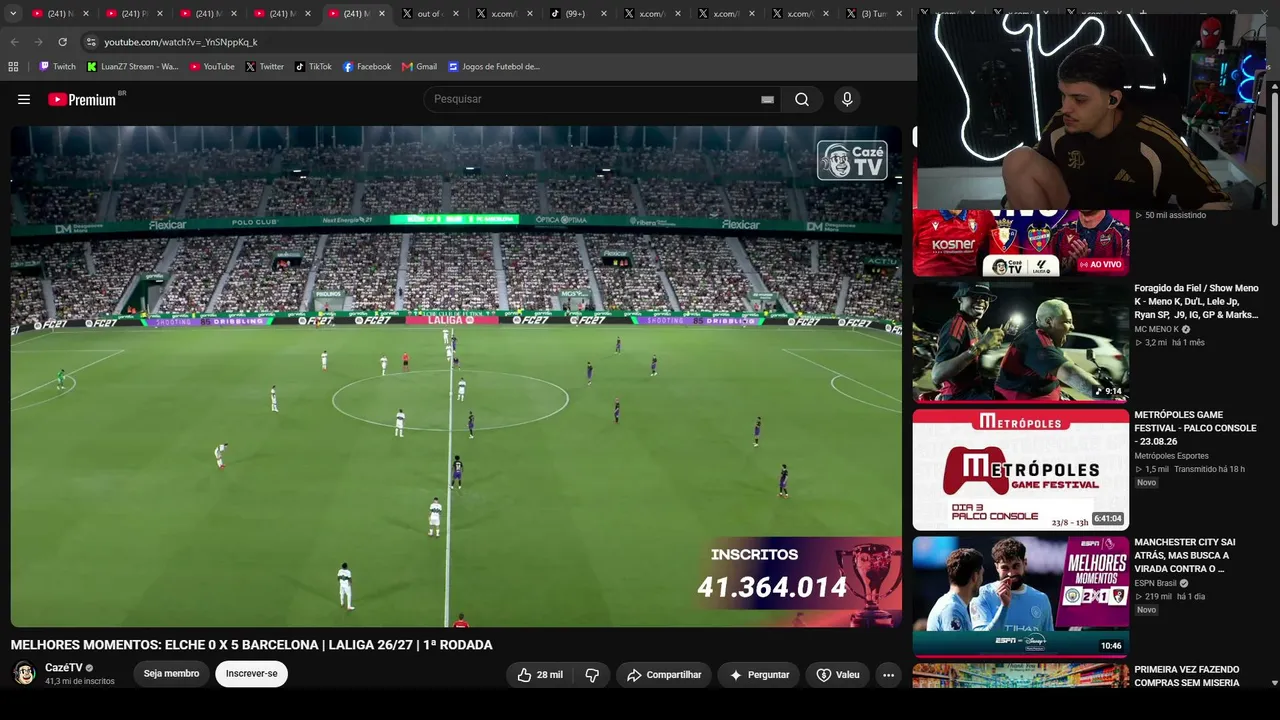Image resolution: width=1280 pixels, height=720 pixels.
Task: Open 'METRÓPOLES GAME FESTIVAL' video title
Action: point(1195,428)
